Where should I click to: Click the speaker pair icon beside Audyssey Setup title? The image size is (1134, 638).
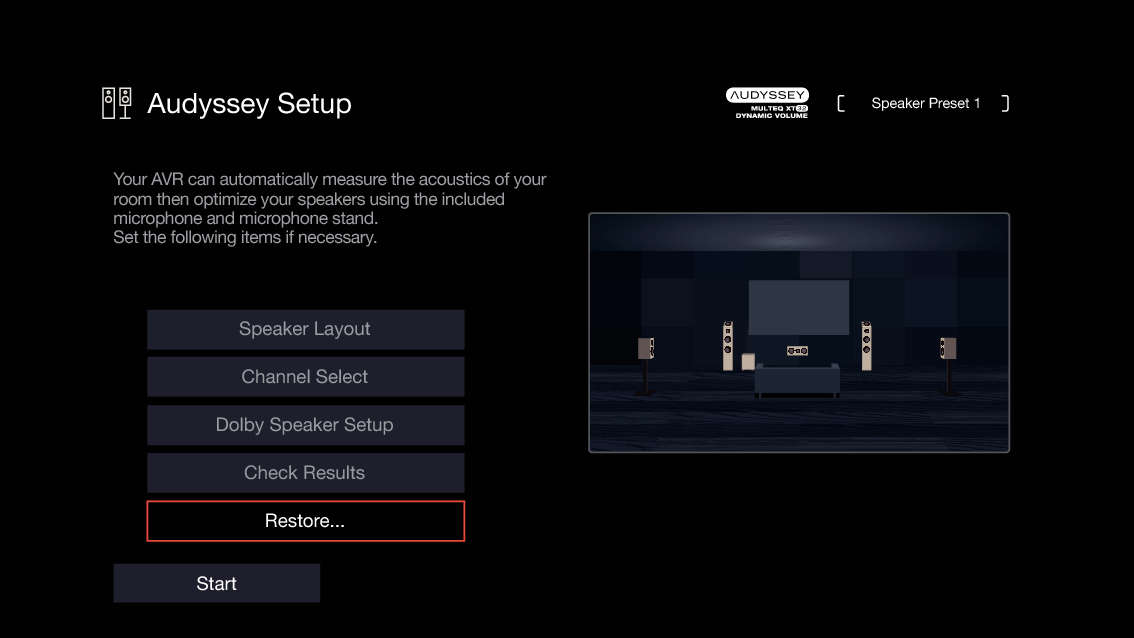point(115,102)
